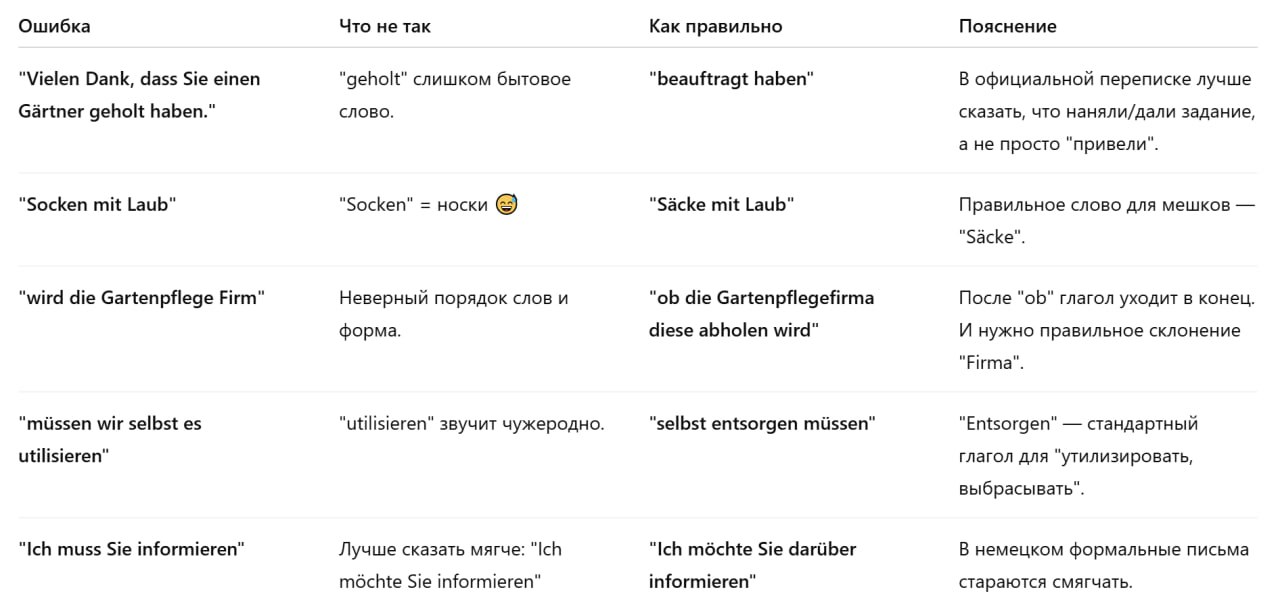The image size is (1280, 598).
Task: Click the "Ich möchte Sie darüber informieren" correction
Action: 753,564
